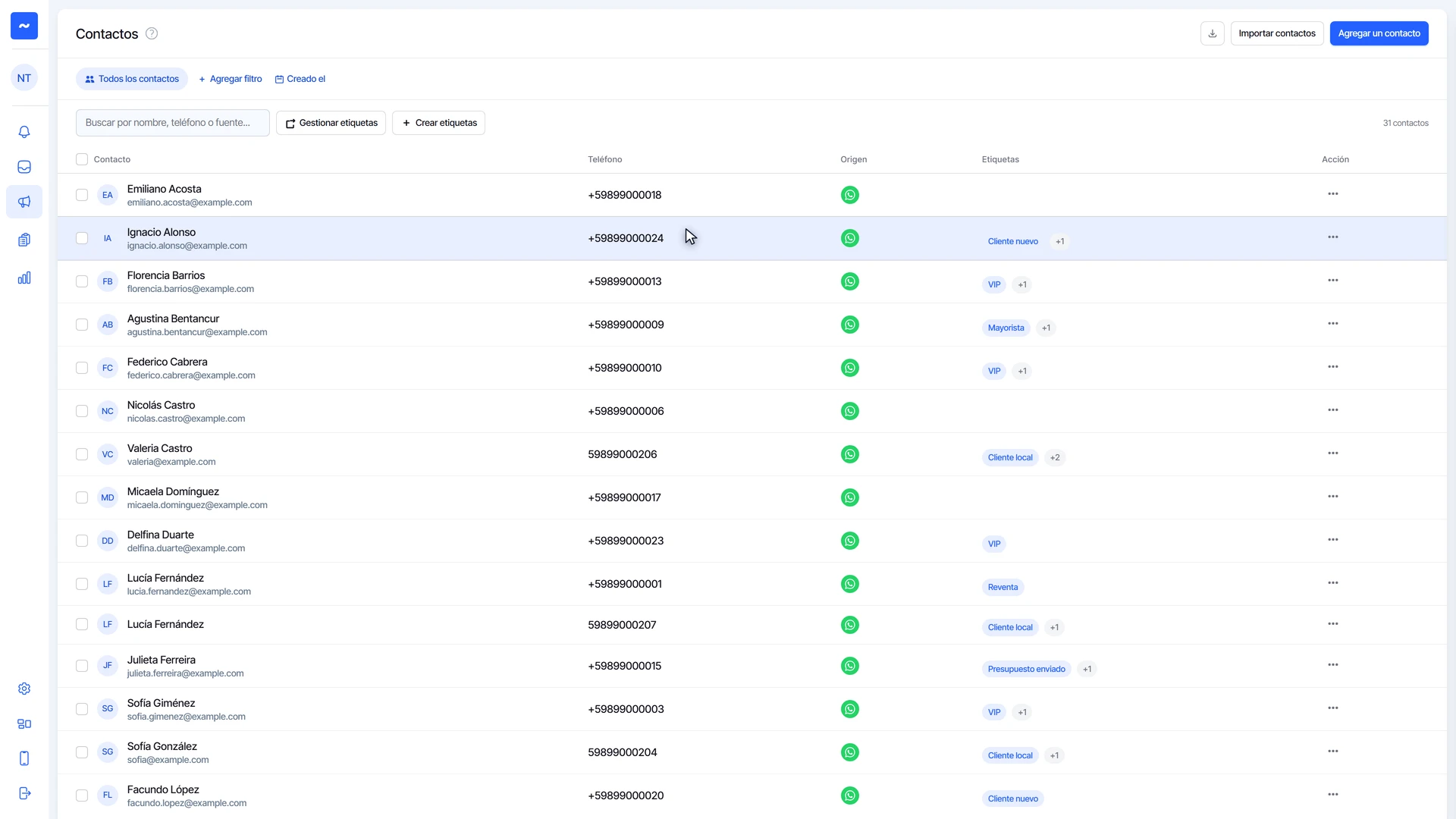Image resolution: width=1456 pixels, height=819 pixels.
Task: Click the Crear etiquetas button
Action: (438, 123)
